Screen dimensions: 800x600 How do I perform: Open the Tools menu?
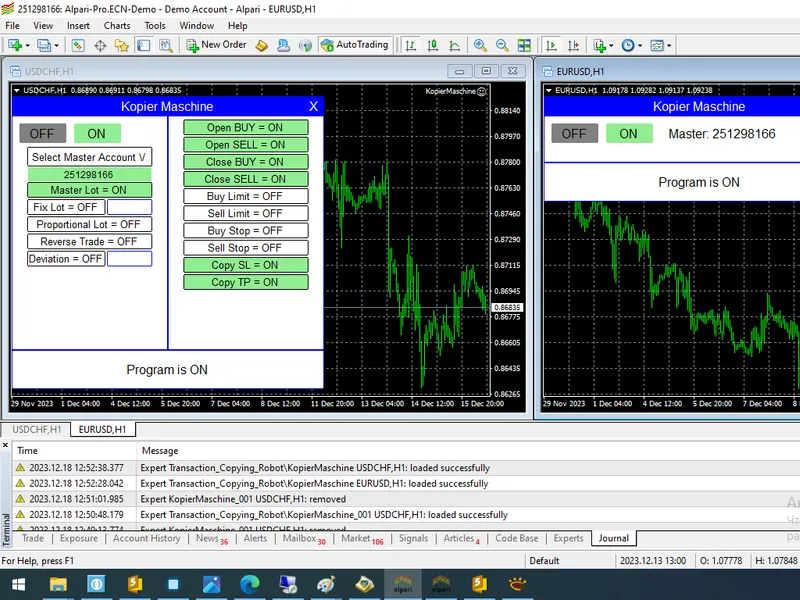155,26
